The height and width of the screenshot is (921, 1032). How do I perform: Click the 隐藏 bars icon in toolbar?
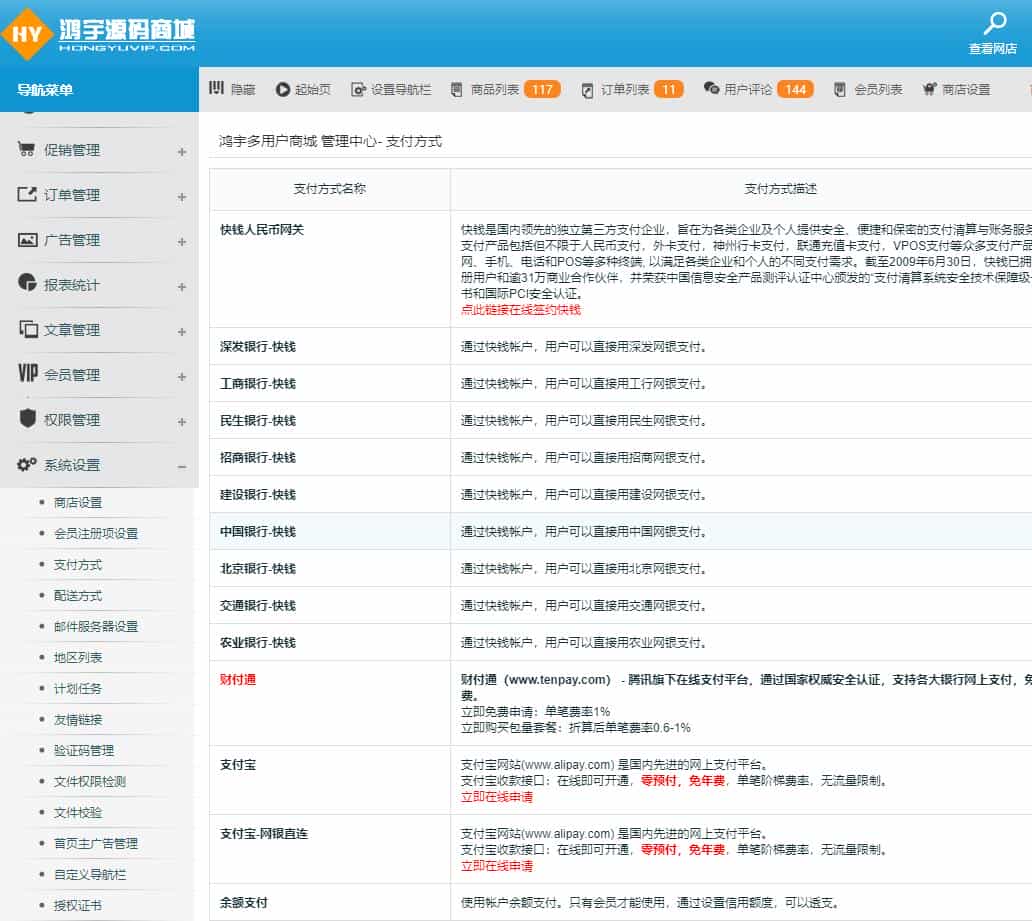click(217, 88)
